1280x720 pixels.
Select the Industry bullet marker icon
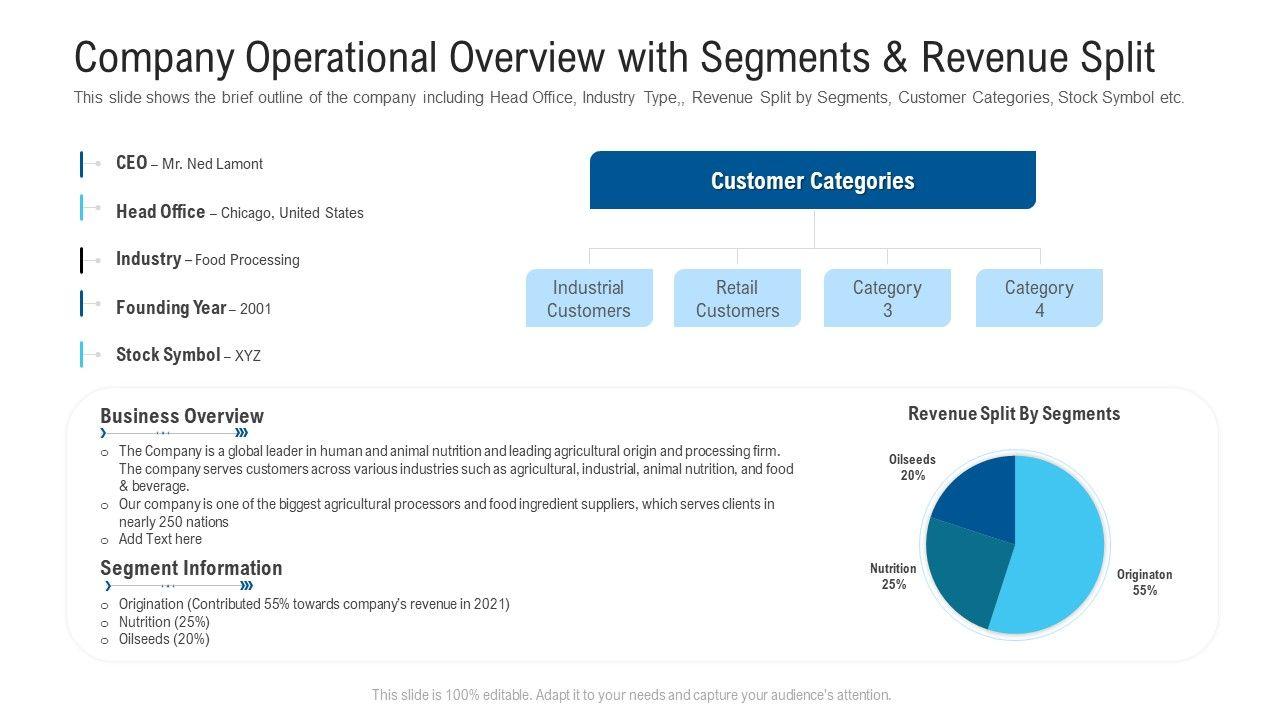88,260
